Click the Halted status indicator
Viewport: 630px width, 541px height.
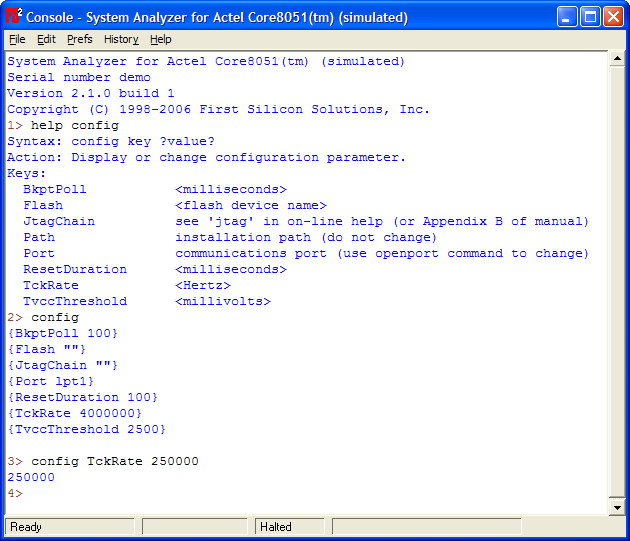point(289,527)
